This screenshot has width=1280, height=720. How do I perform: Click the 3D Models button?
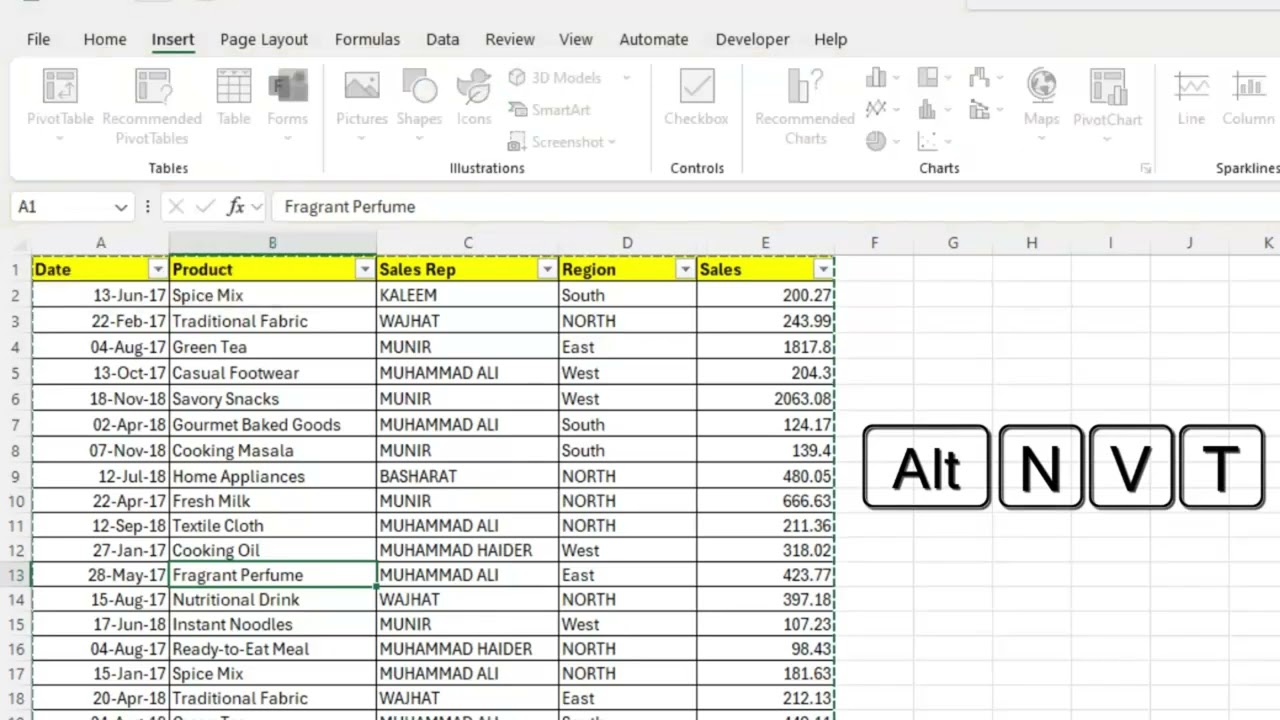point(555,78)
